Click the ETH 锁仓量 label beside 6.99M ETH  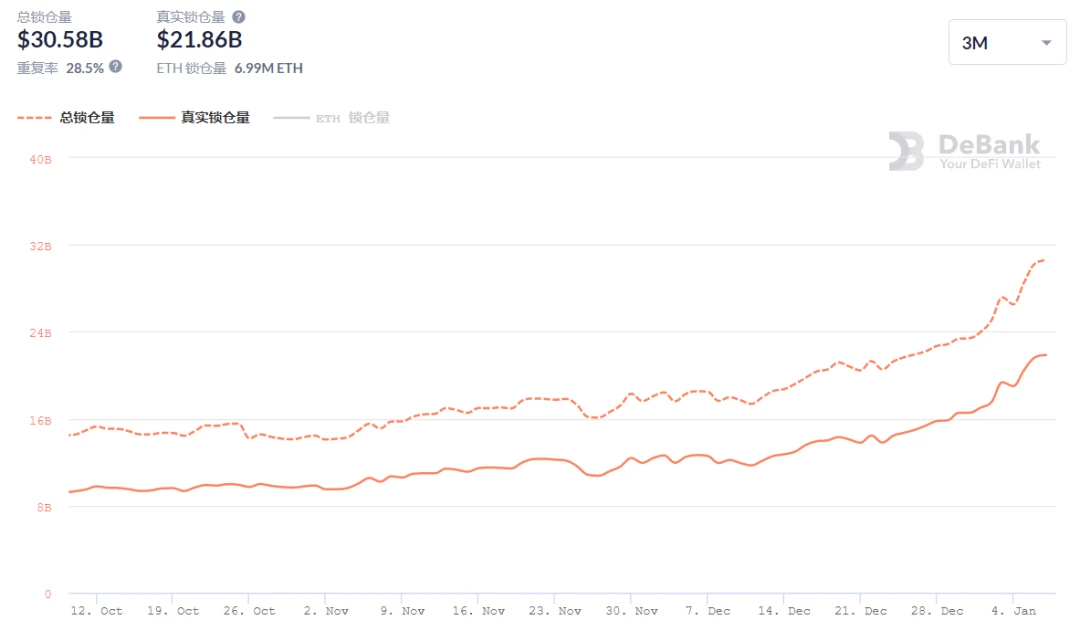191,68
